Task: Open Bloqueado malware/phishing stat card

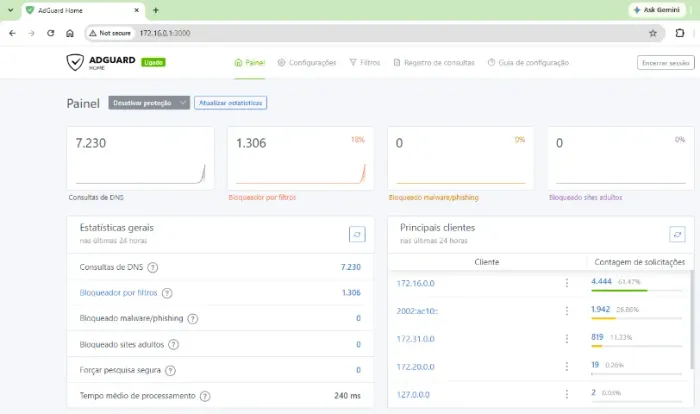Action: tap(461, 159)
